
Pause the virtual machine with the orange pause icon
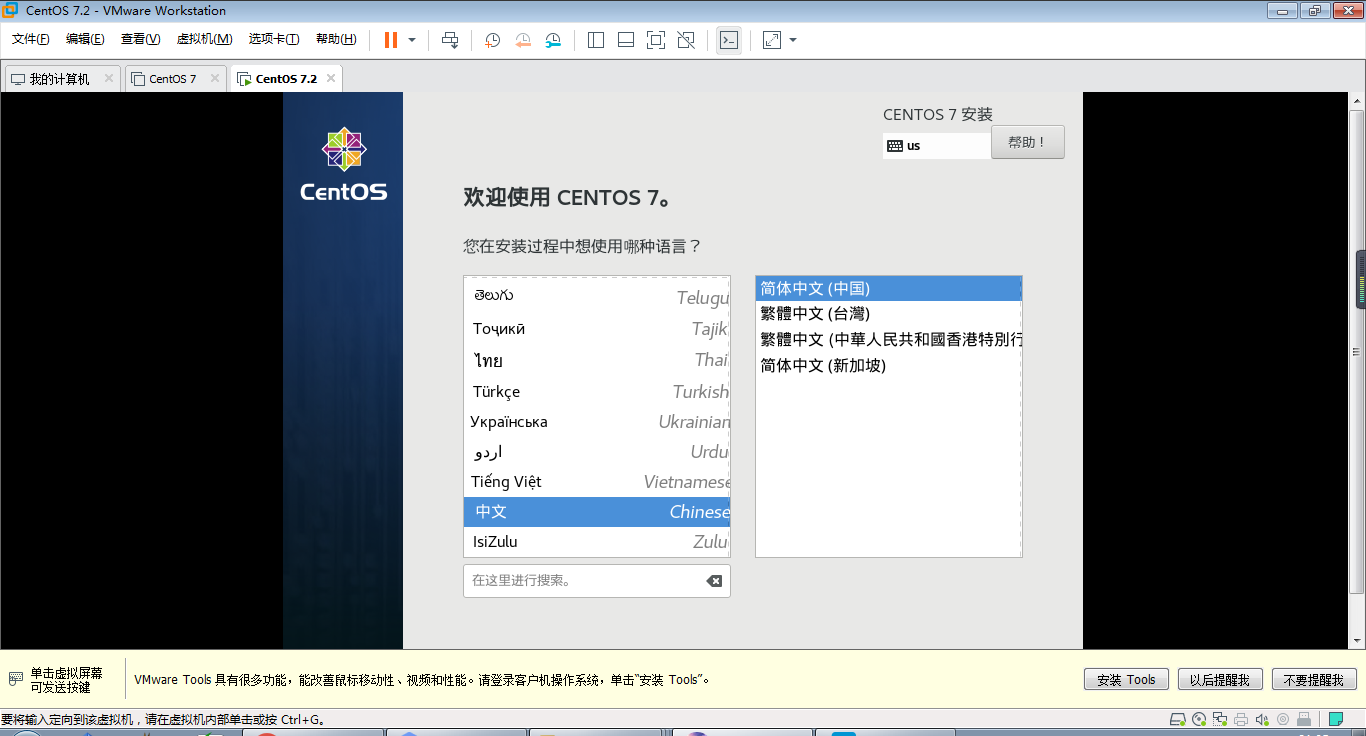(x=390, y=40)
